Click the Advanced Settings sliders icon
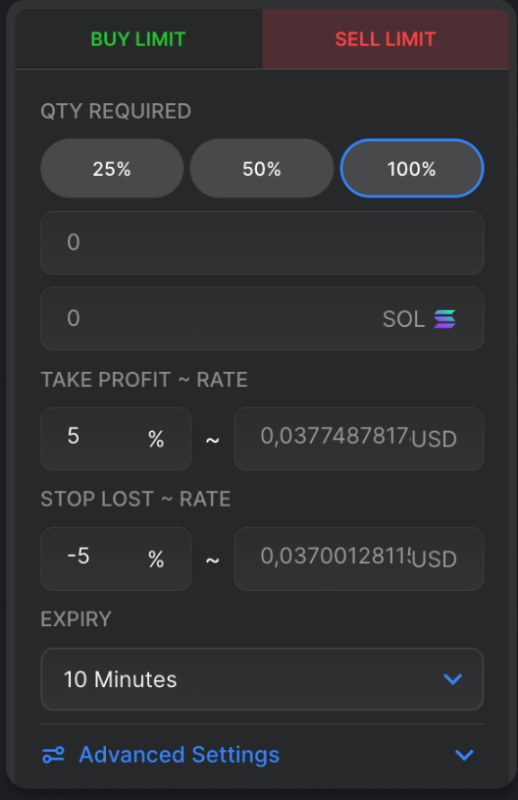The height and width of the screenshot is (800, 518). [53, 755]
